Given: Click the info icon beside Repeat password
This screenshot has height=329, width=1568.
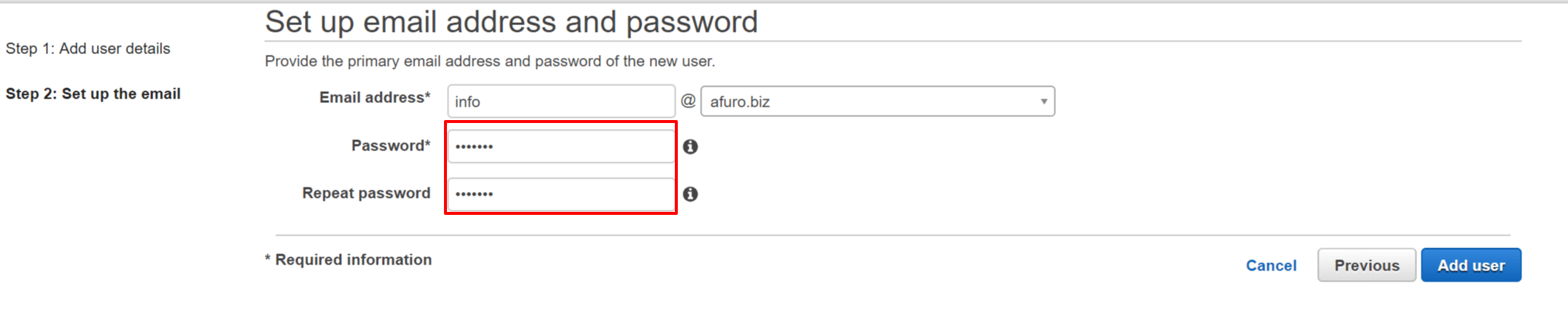Looking at the screenshot, I should point(690,194).
